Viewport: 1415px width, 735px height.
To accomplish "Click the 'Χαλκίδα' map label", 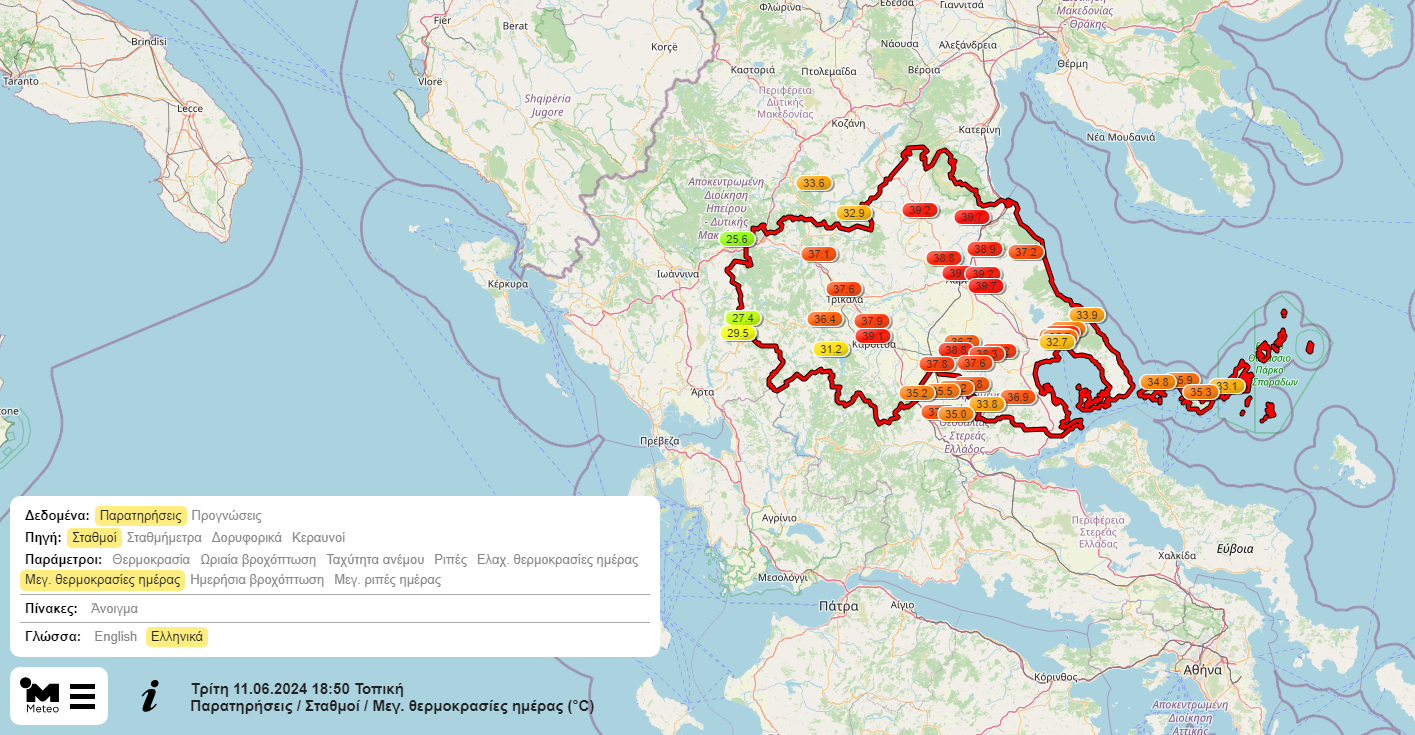I will [x=1177, y=555].
